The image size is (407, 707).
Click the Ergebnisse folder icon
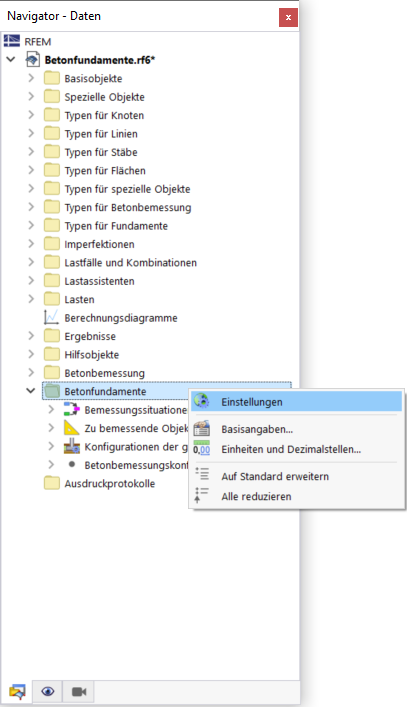tap(52, 336)
